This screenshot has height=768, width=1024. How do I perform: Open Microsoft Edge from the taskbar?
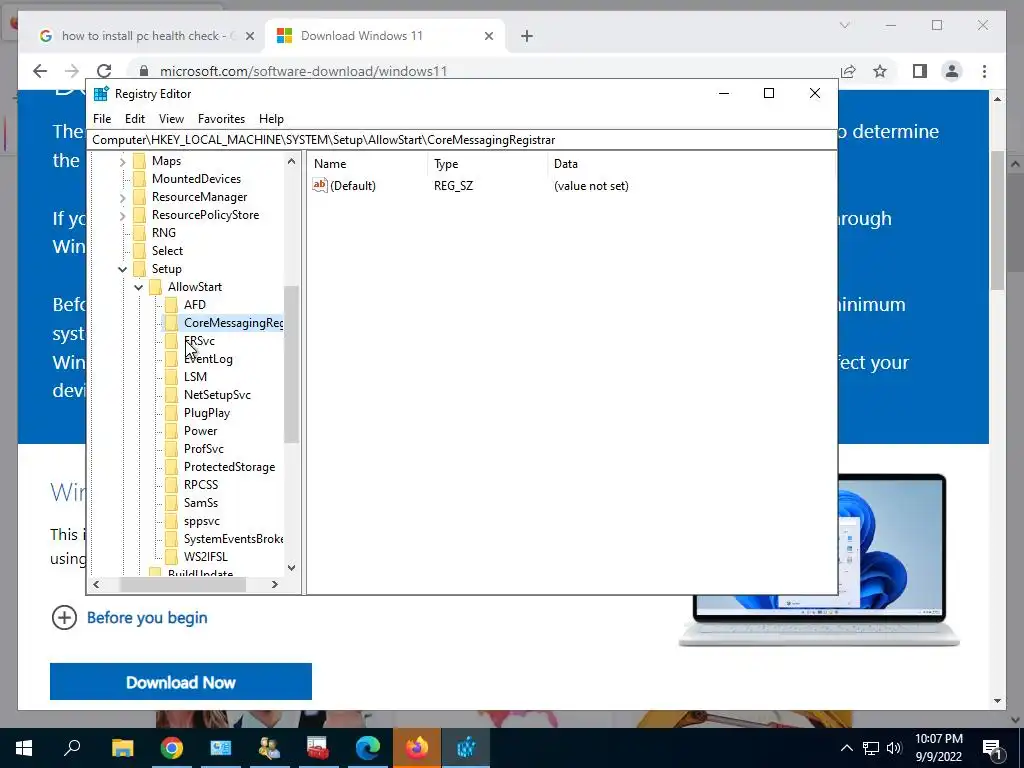pos(368,748)
